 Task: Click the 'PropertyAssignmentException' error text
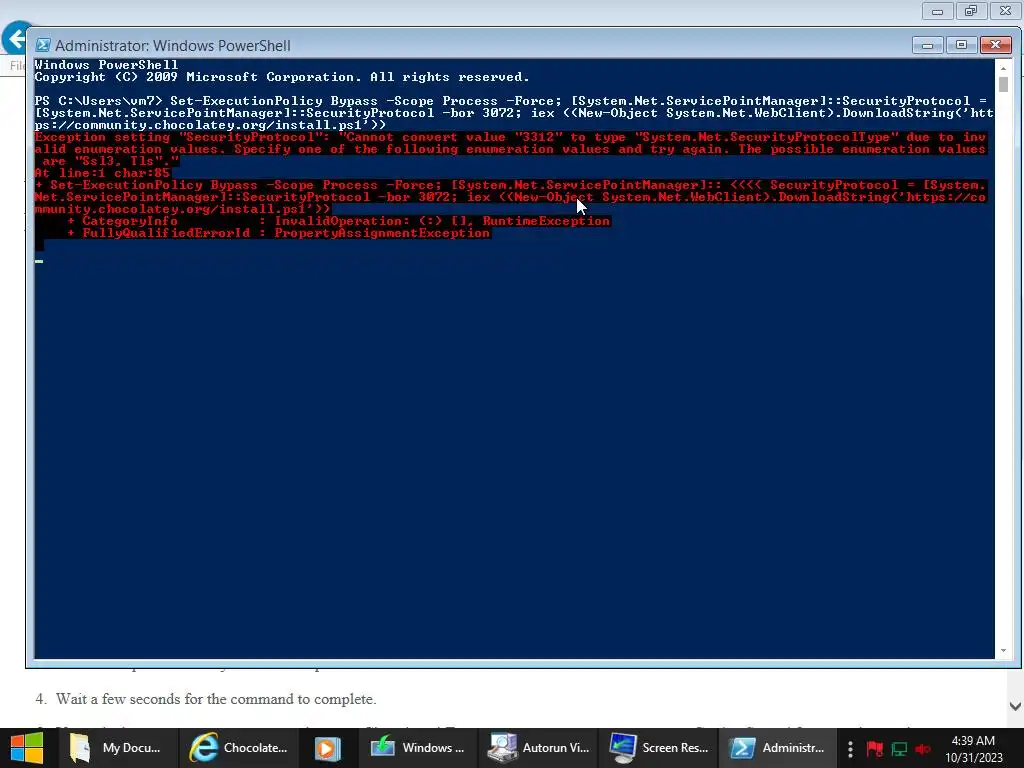click(382, 233)
